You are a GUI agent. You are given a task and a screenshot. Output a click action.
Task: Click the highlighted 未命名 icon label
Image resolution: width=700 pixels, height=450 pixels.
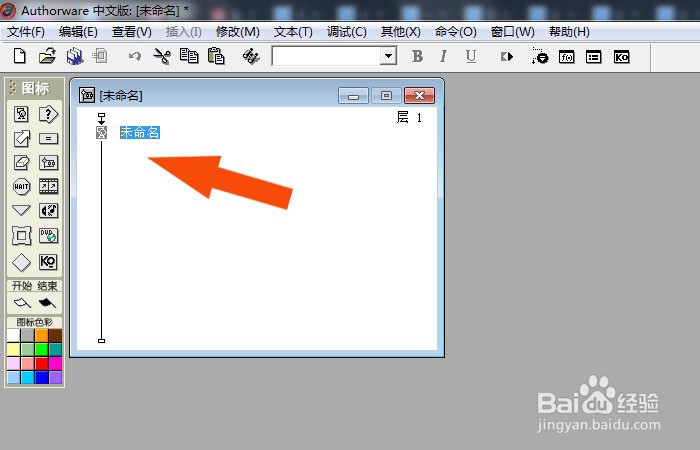[140, 132]
